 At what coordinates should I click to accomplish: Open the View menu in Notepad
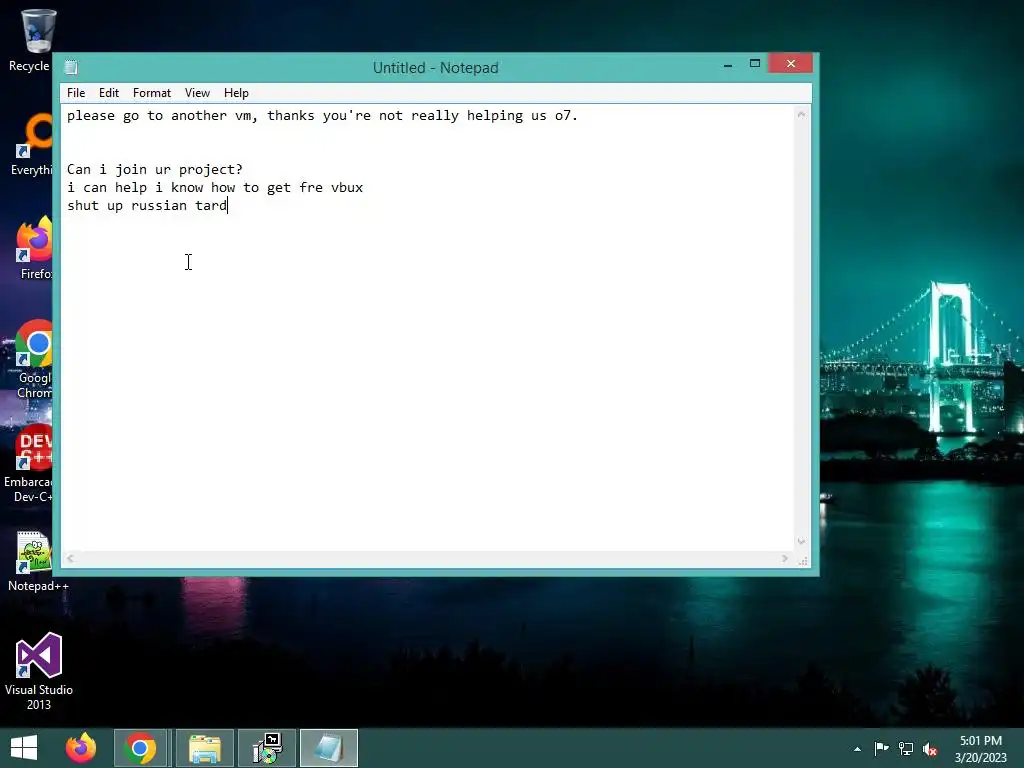197,93
